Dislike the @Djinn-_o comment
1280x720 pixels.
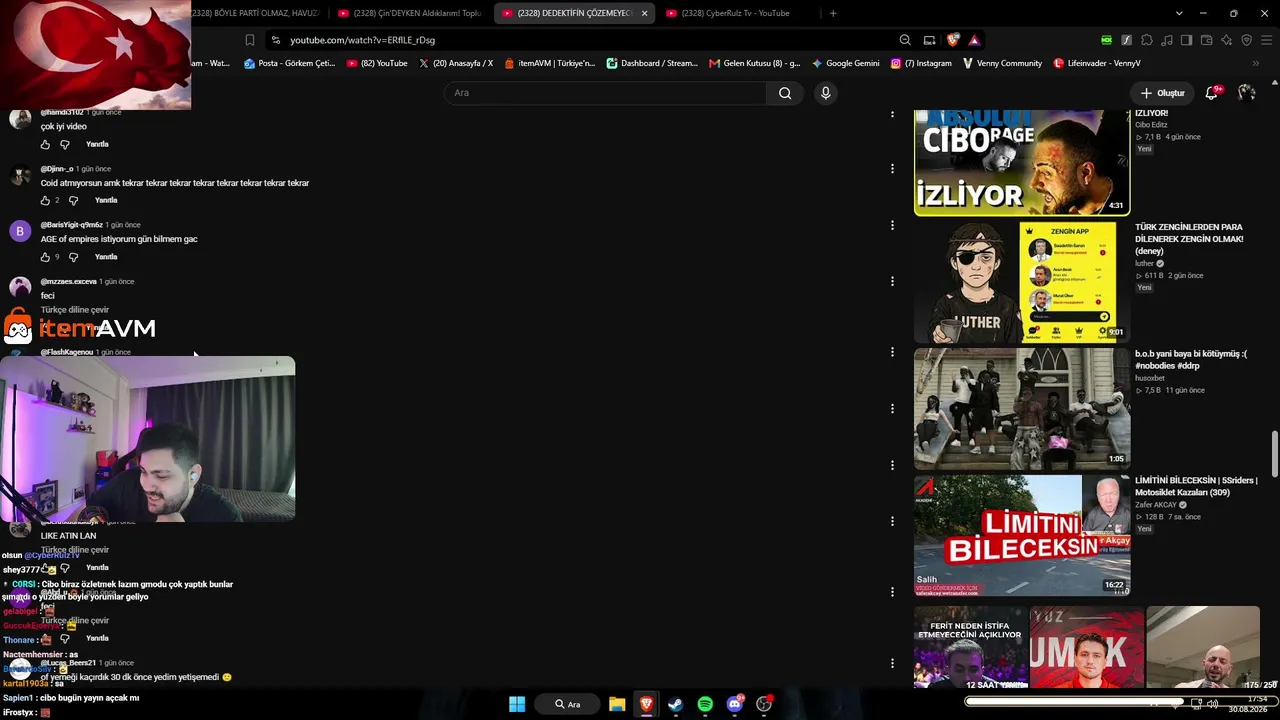coord(73,201)
